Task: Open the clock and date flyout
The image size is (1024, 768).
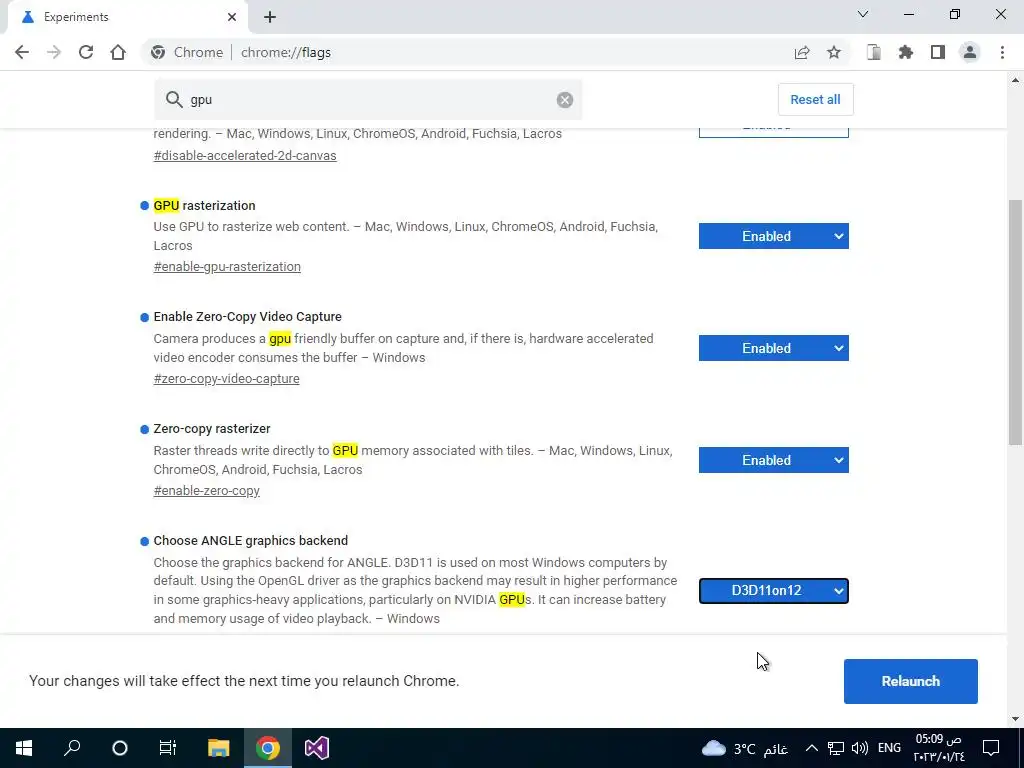Action: [x=938, y=748]
